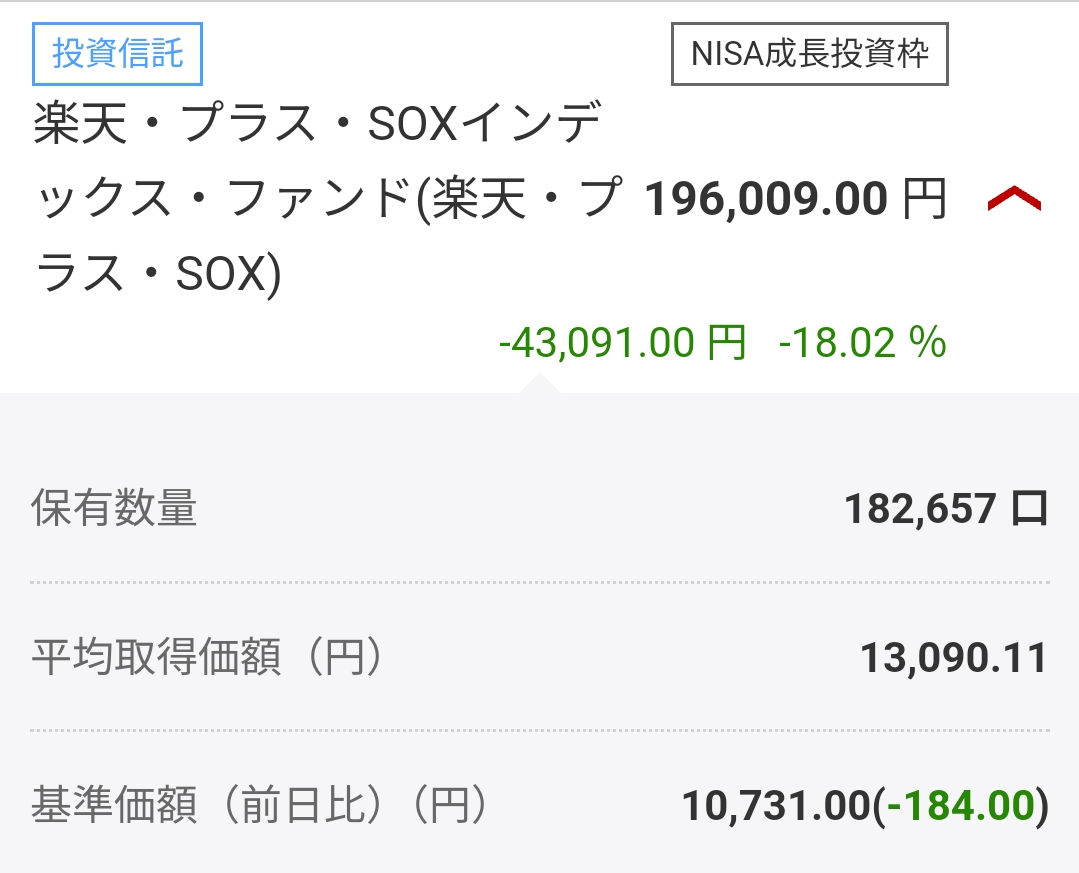Select the 平均取得価額（円） row label
Viewport: 1079px width, 873px height.
[207, 658]
